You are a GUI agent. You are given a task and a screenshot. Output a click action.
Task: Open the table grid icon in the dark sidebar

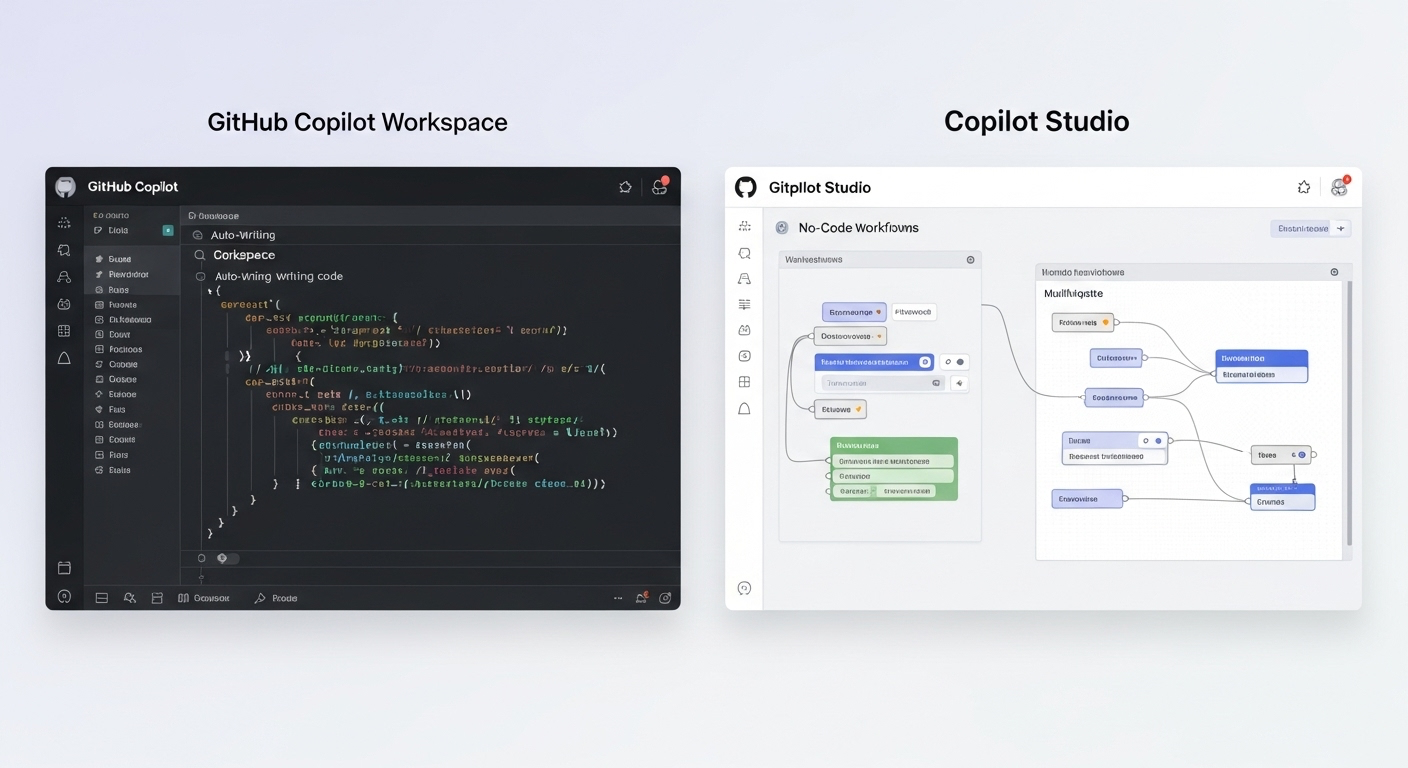64,331
